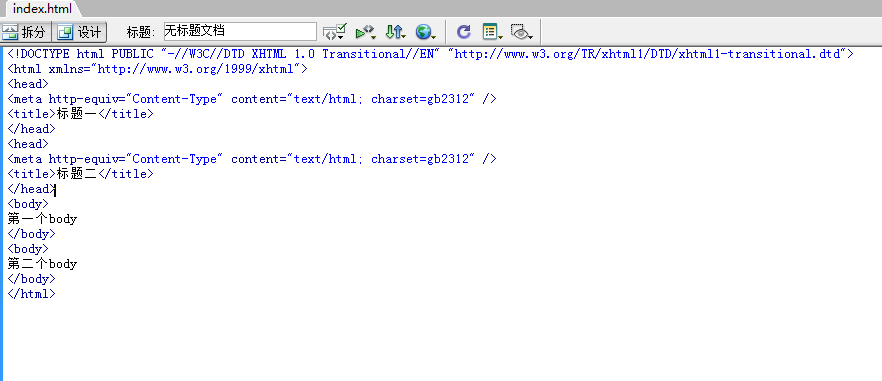Screen dimensions: 882x381
Task: Click the html xmlns code line
Action: pos(158,69)
